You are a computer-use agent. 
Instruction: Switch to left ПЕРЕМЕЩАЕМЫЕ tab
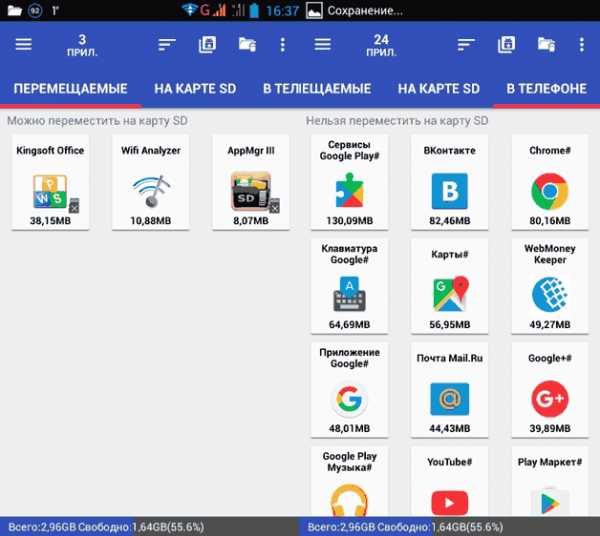(70, 89)
